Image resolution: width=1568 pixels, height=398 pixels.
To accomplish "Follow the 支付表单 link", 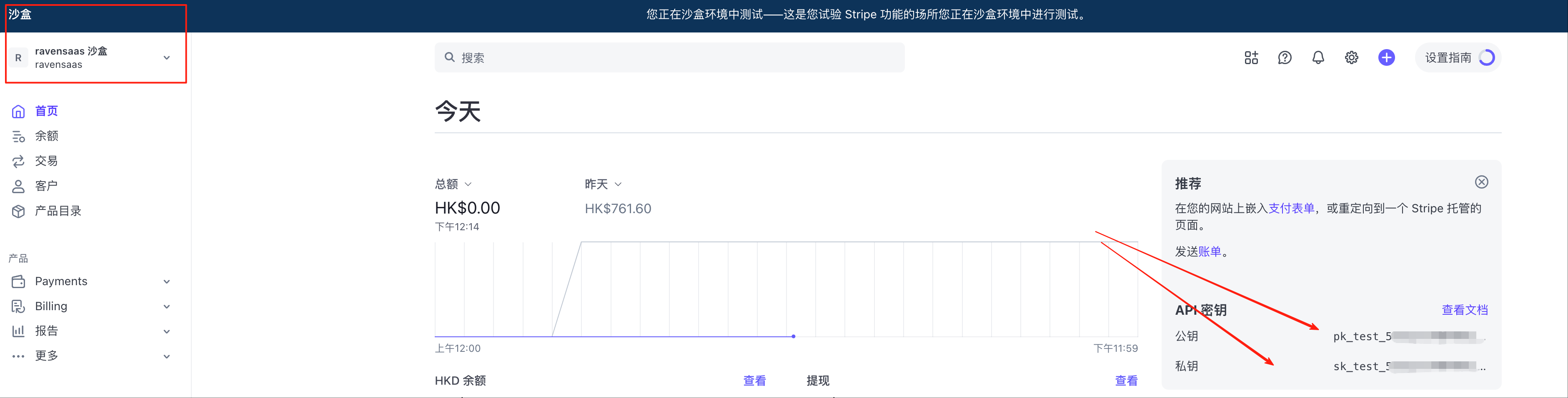I will click(x=1291, y=209).
